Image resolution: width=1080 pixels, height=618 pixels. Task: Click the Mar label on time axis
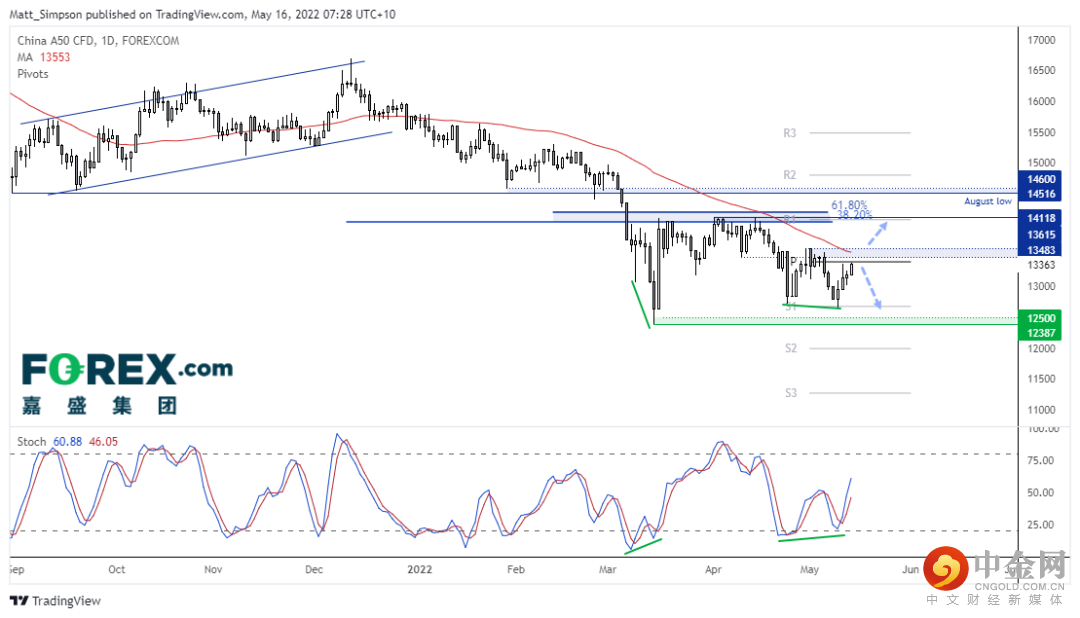click(x=608, y=570)
